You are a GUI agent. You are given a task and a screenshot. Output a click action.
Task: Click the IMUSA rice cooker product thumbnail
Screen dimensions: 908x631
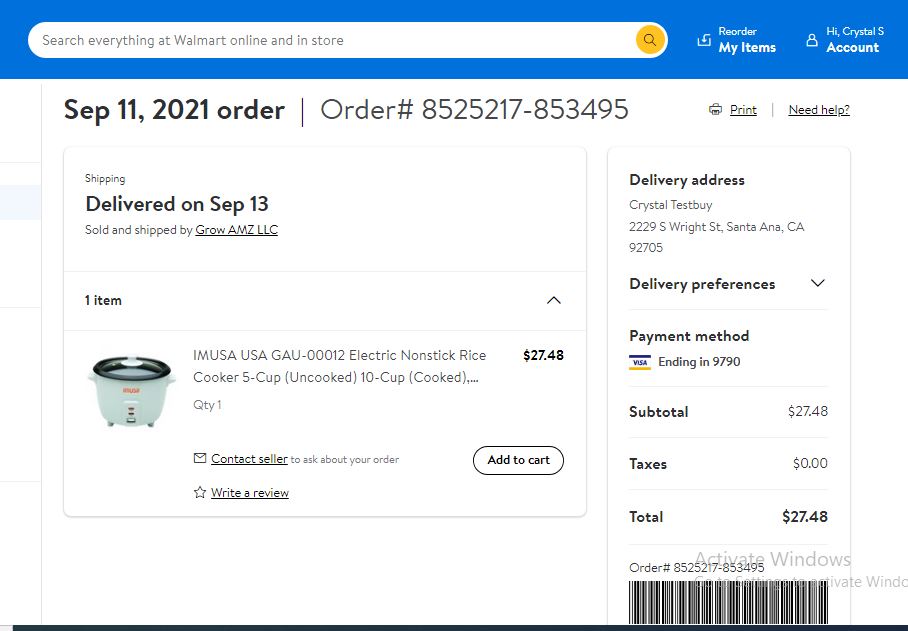[131, 391]
